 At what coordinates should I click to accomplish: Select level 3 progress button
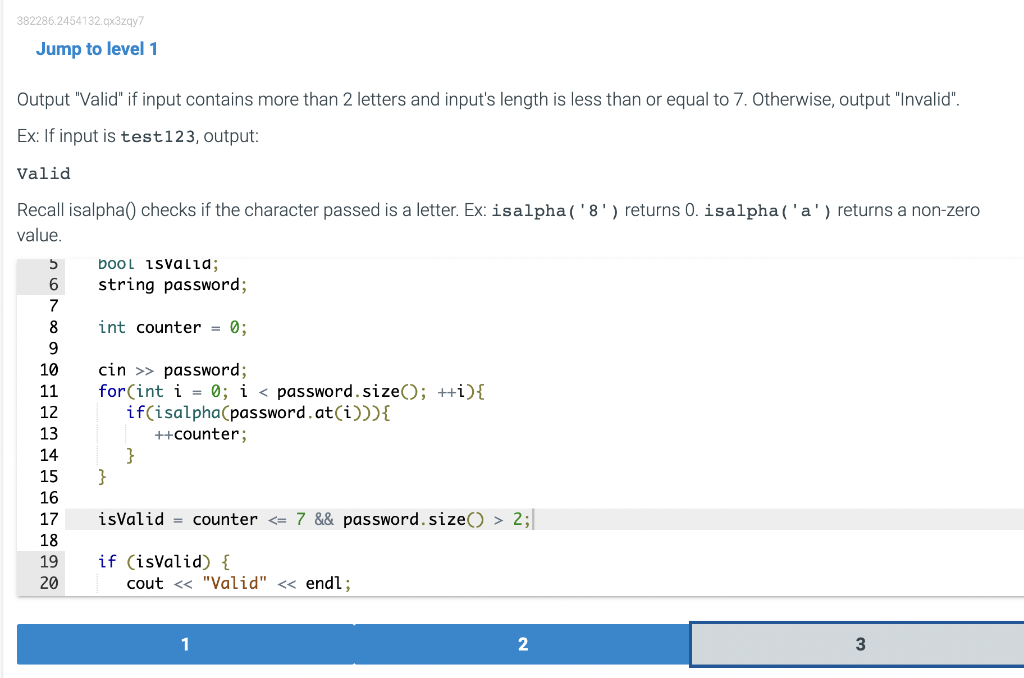tap(858, 644)
